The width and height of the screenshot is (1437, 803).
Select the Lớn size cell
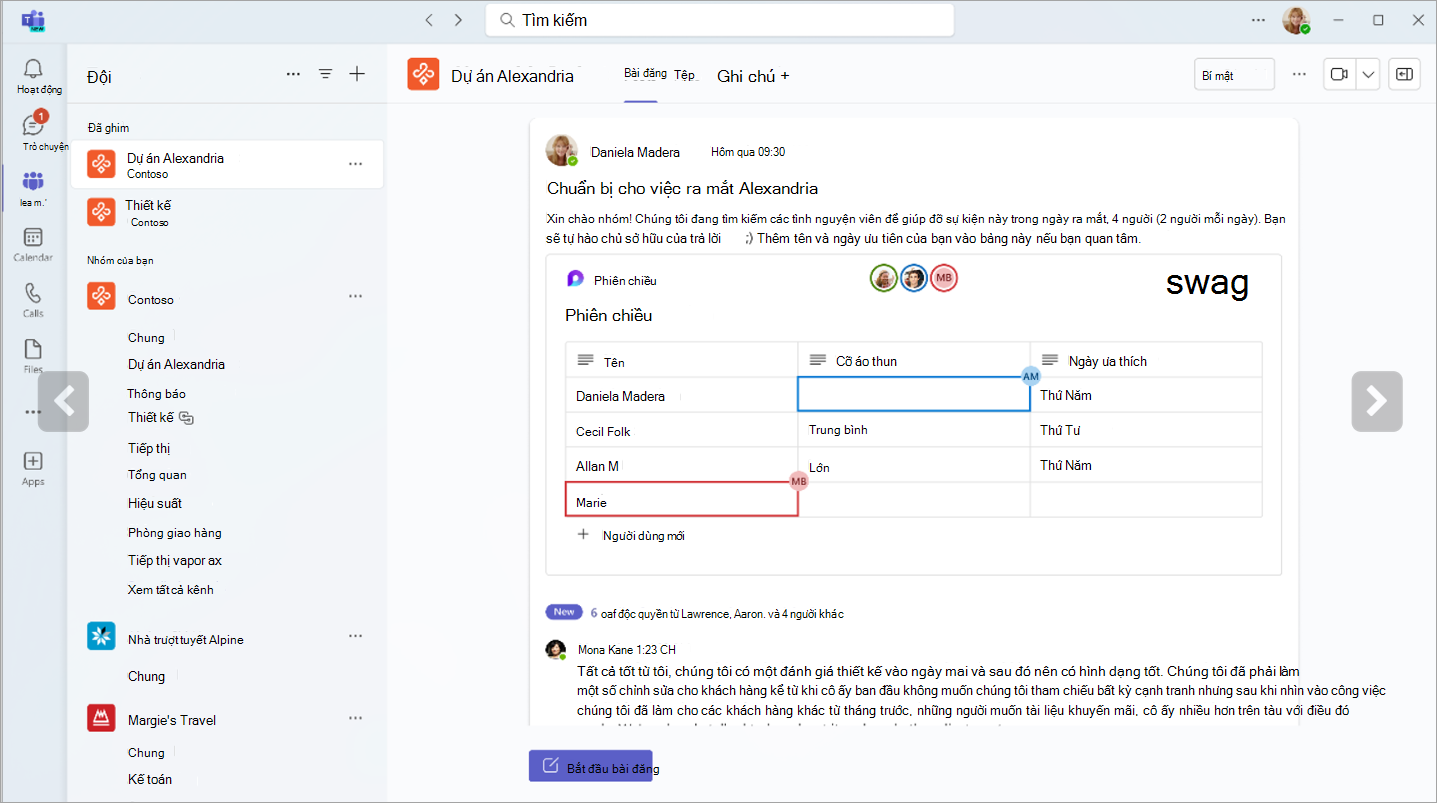pos(914,465)
